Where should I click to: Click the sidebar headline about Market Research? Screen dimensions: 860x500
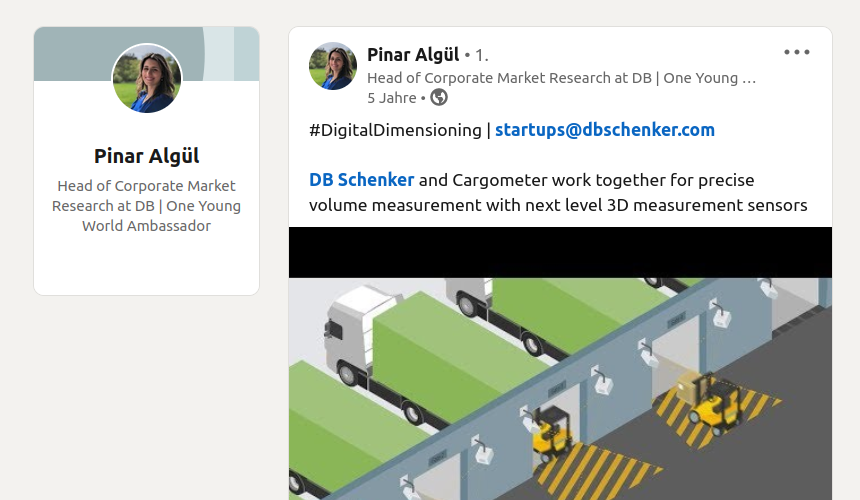coord(147,205)
